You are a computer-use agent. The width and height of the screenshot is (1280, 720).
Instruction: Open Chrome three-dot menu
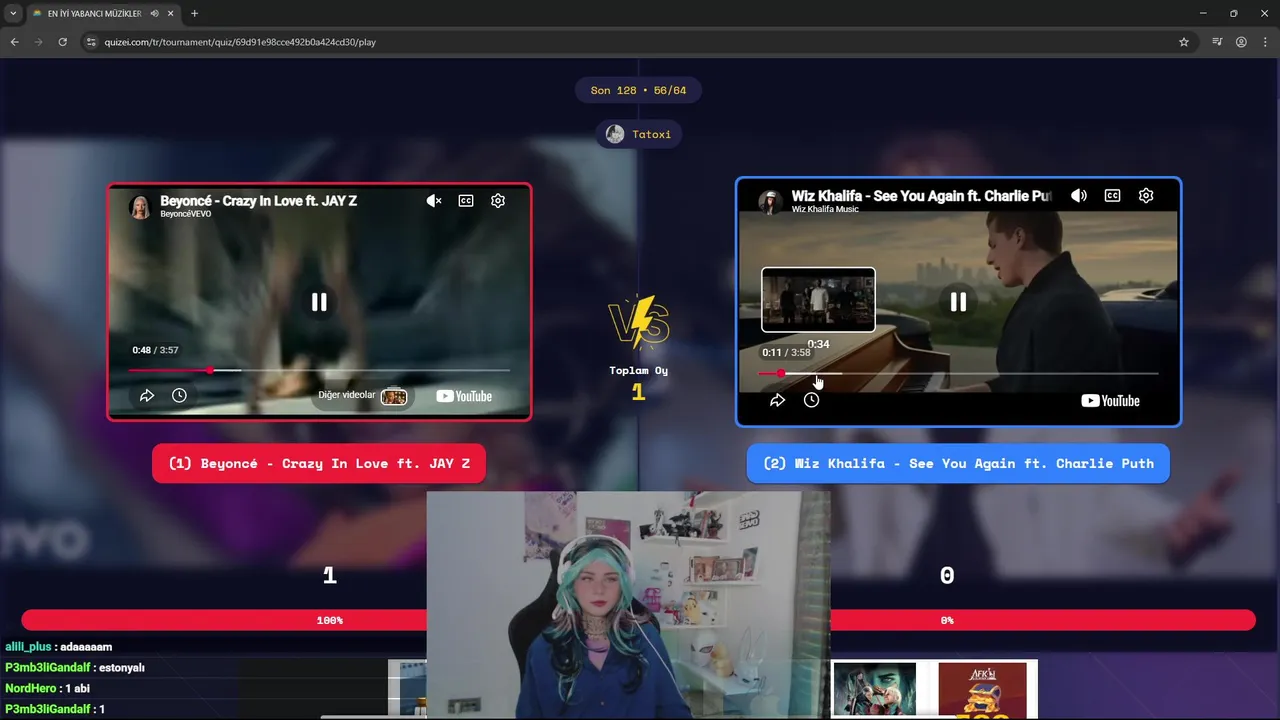tap(1265, 42)
